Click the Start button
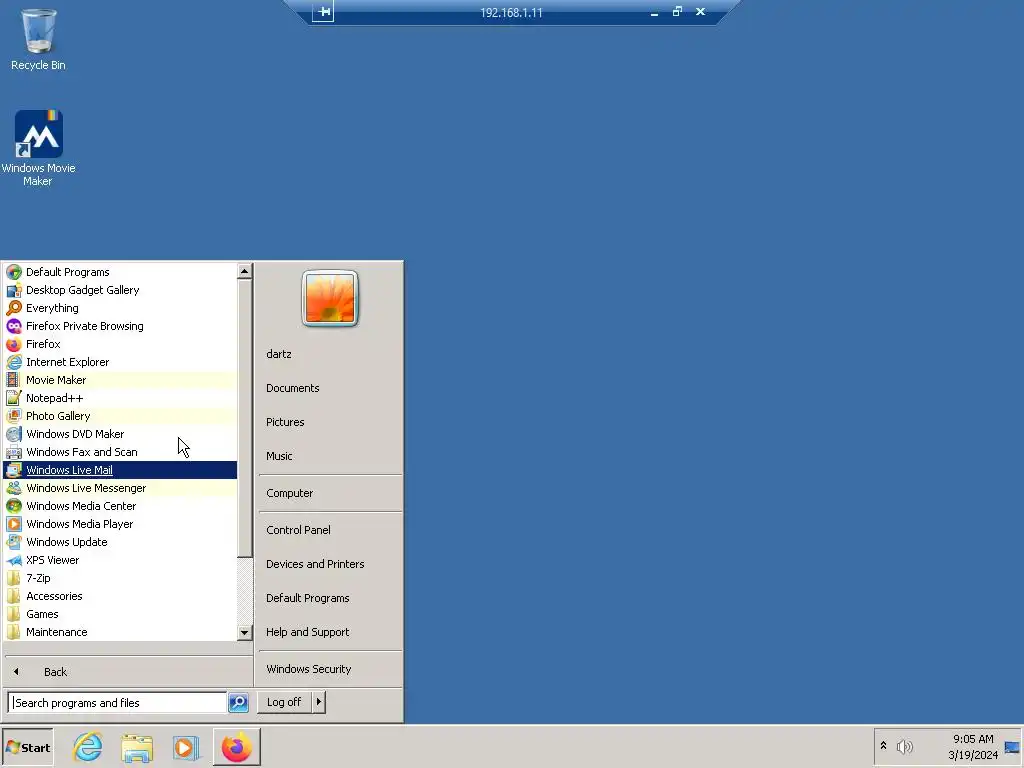The image size is (1024, 768). tap(27, 747)
